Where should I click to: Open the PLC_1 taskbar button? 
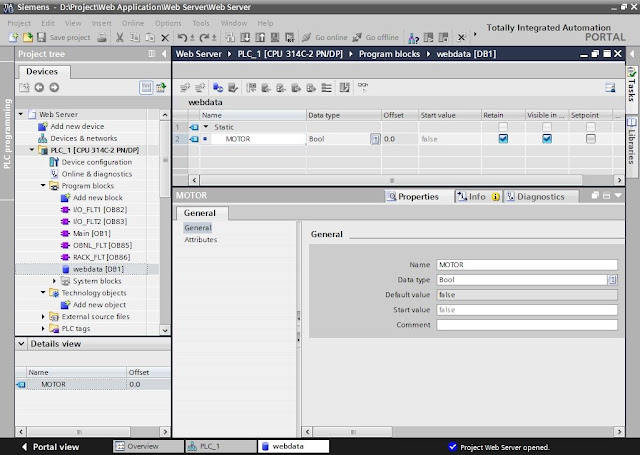click(x=220, y=446)
